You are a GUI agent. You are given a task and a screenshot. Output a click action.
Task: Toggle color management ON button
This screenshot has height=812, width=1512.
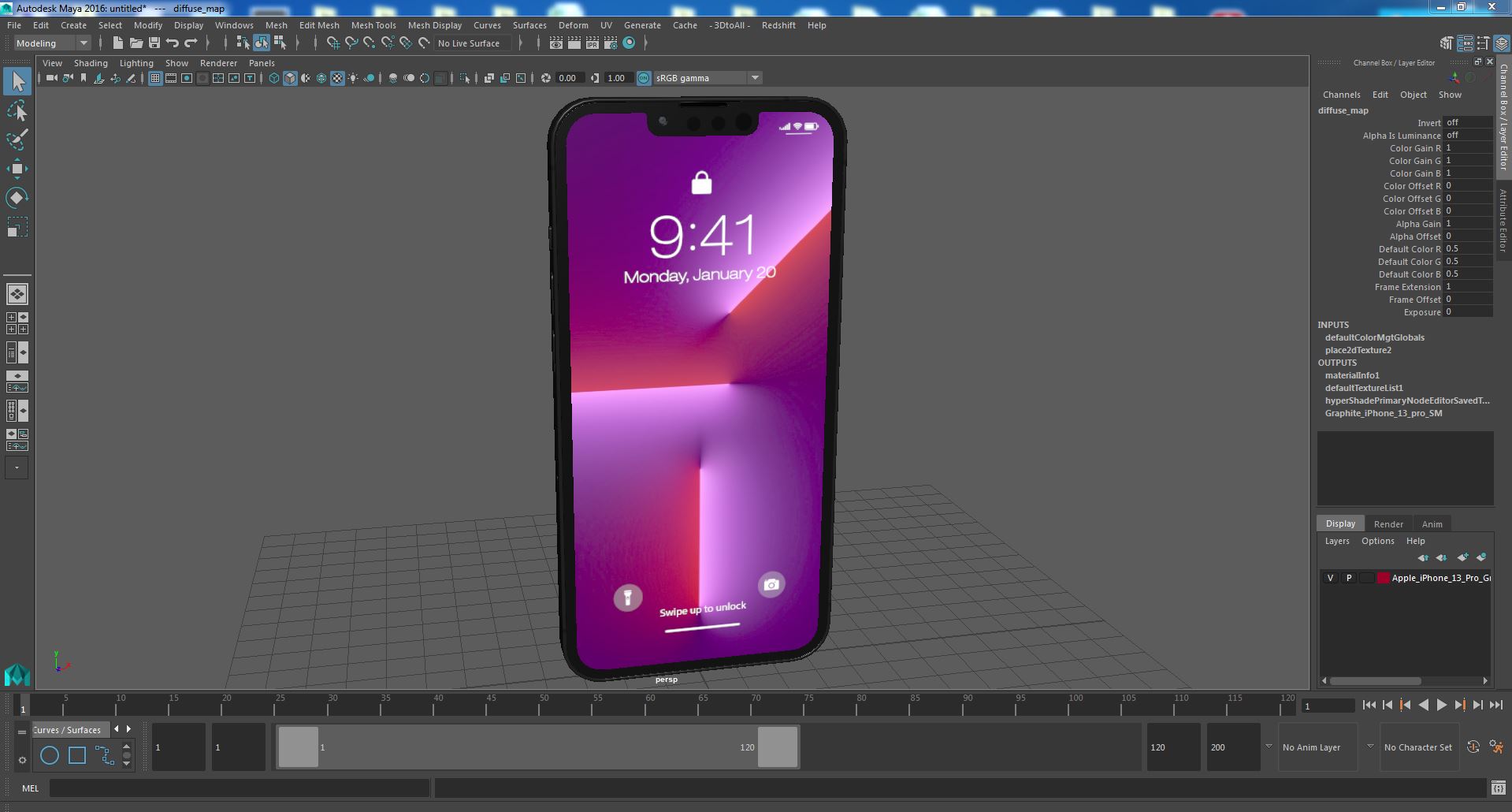[x=644, y=78]
